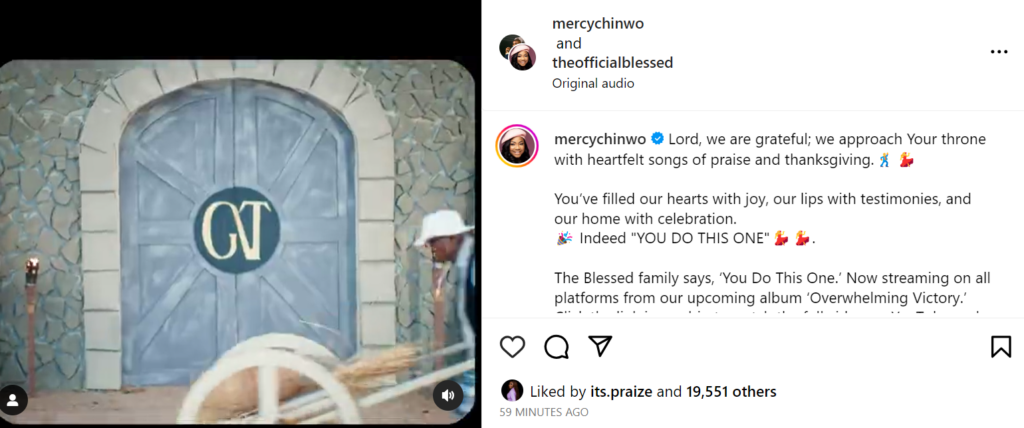The image size is (1024, 428).
Task: Open the three-dot more options menu
Action: tap(998, 52)
